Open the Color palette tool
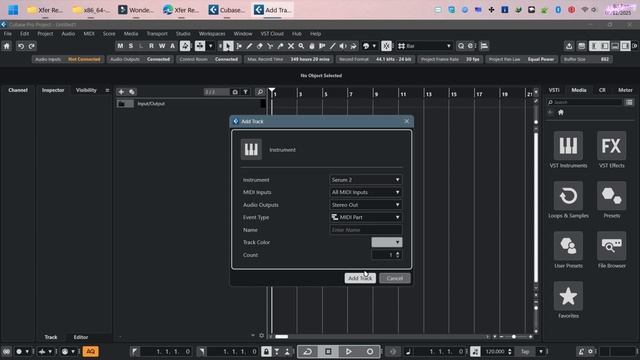Viewport: 640px width, 360px height. click(x=366, y=46)
